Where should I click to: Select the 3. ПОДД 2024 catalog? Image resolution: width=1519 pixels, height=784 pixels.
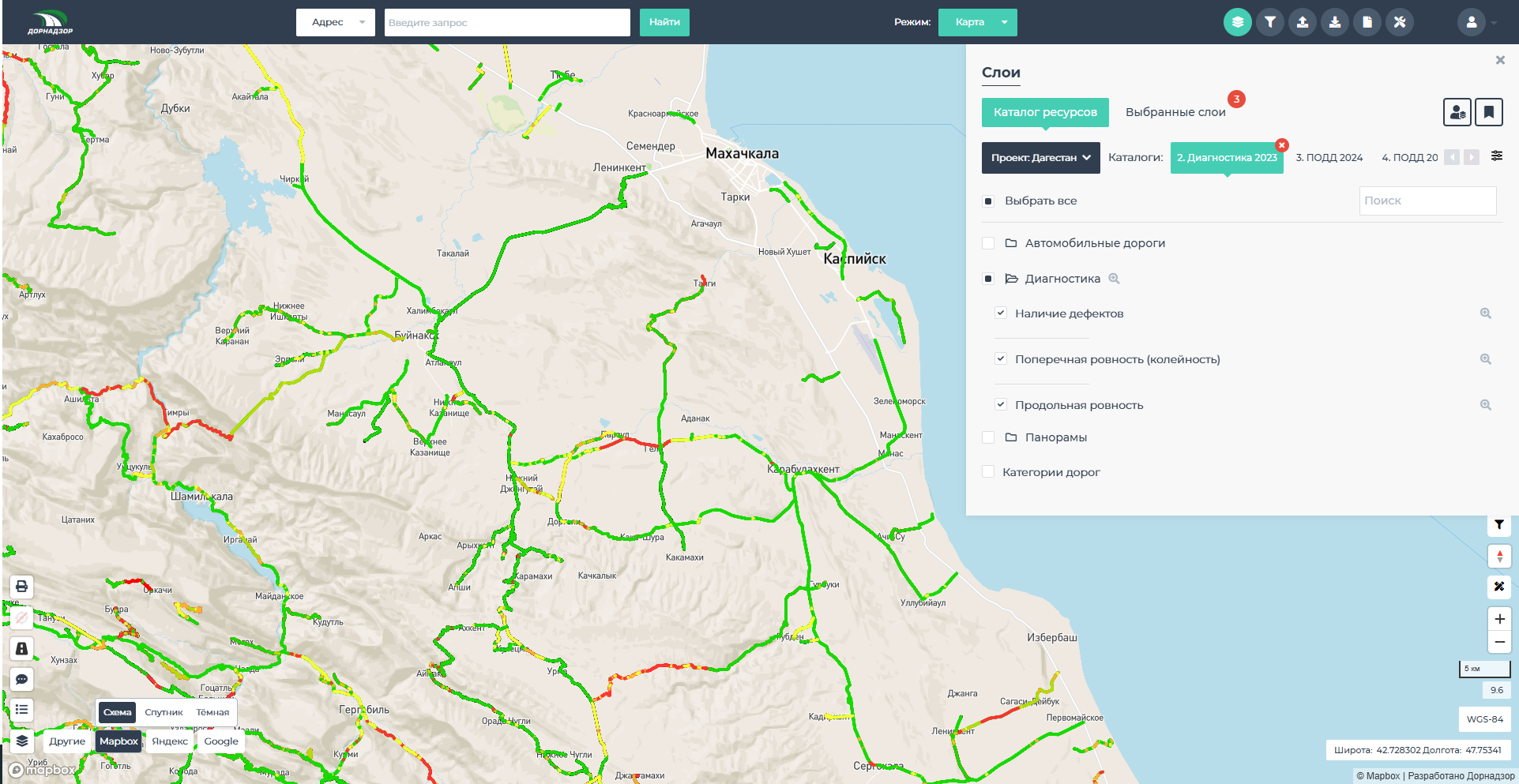tap(1329, 158)
